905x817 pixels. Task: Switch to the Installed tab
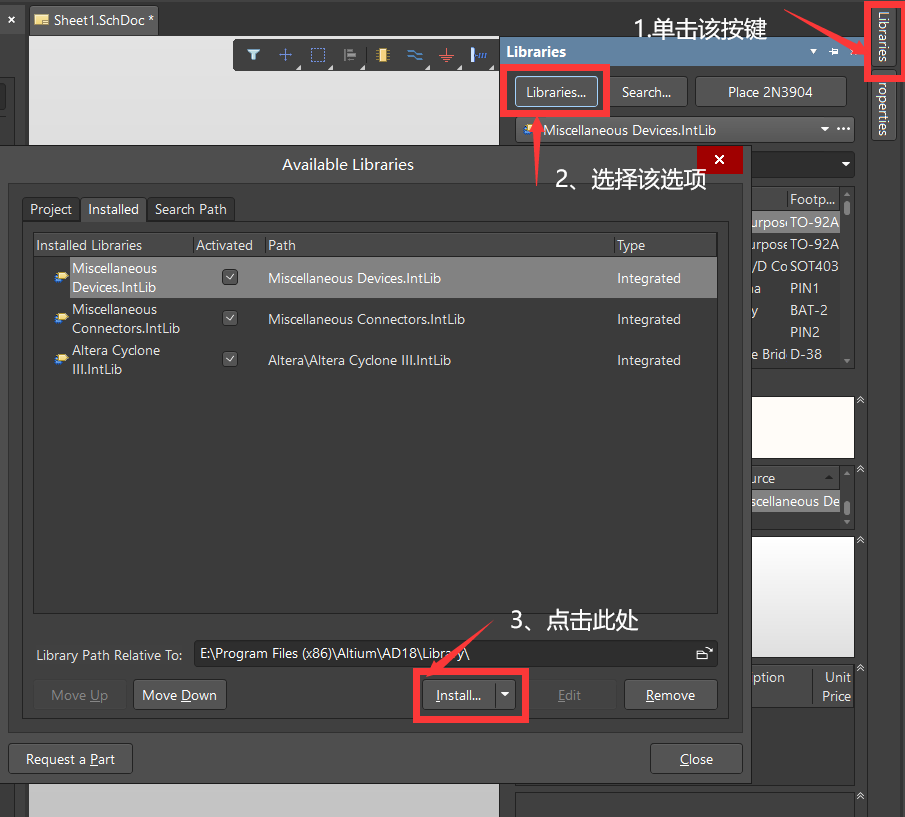click(x=113, y=209)
